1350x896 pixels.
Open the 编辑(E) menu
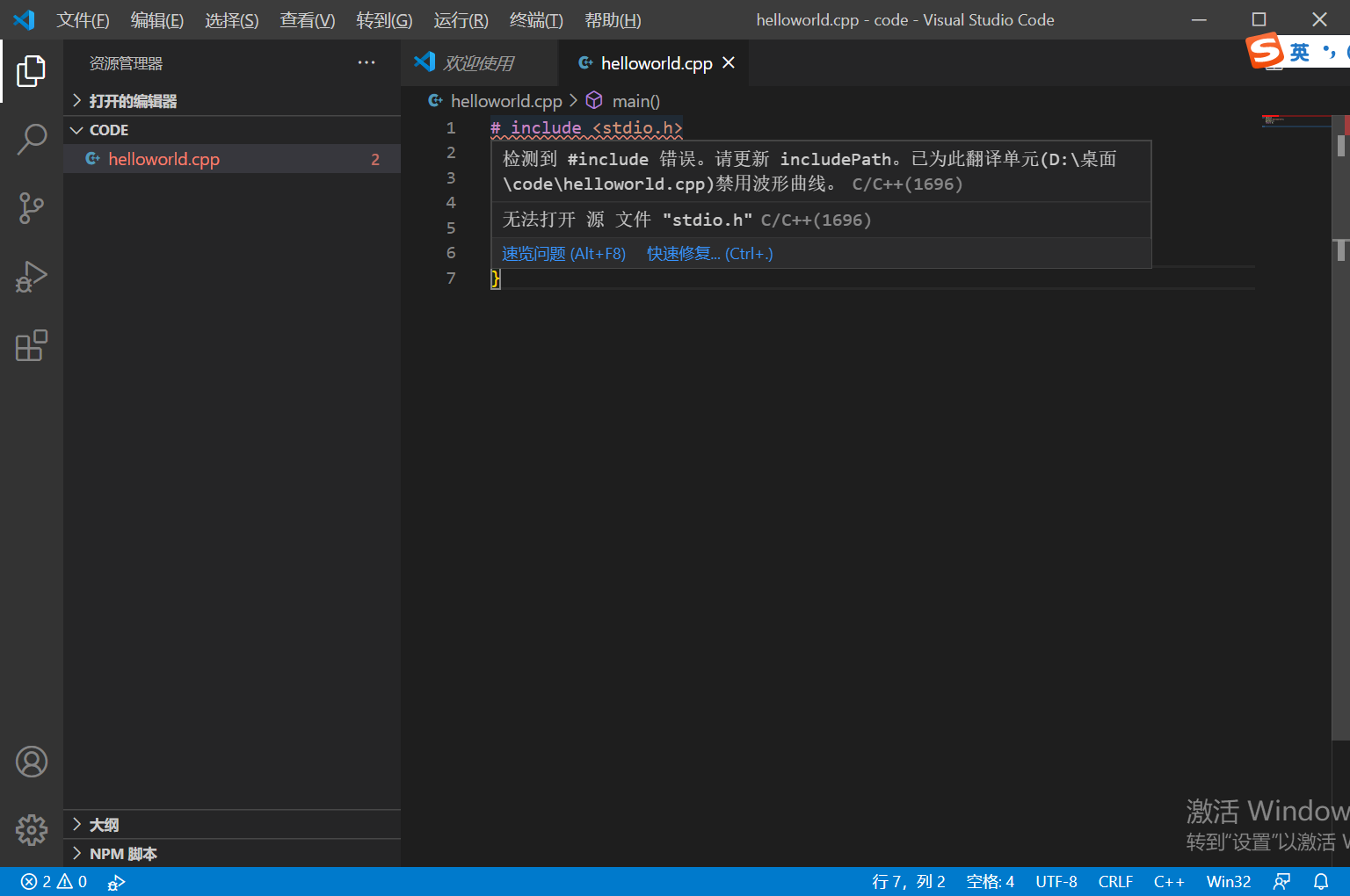coord(157,20)
